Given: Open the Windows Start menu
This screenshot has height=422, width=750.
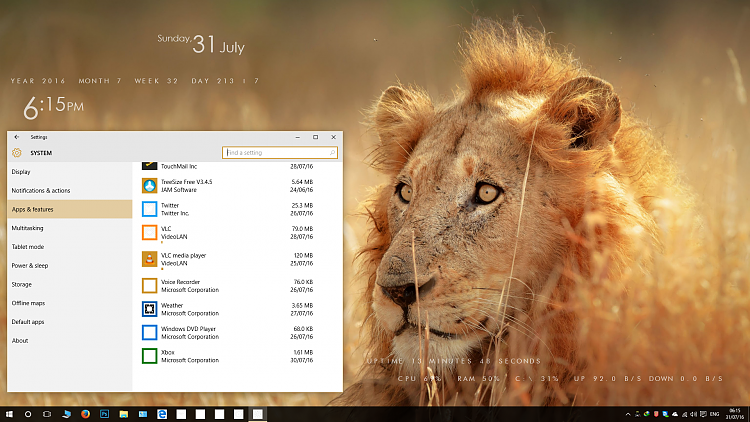Looking at the screenshot, I should pos(9,413).
